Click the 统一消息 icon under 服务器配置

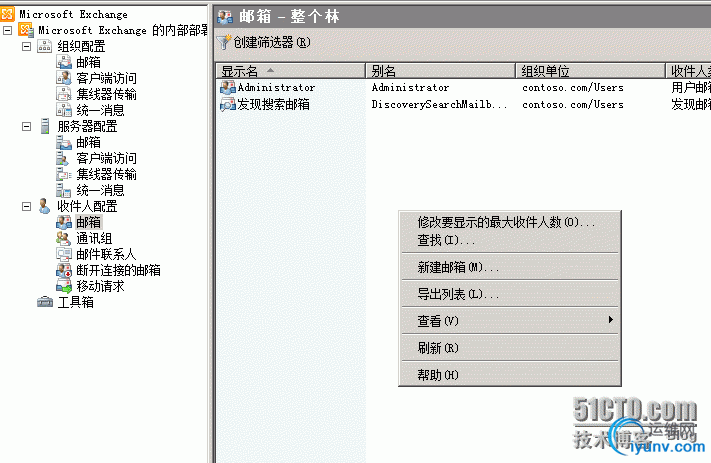(x=64, y=190)
